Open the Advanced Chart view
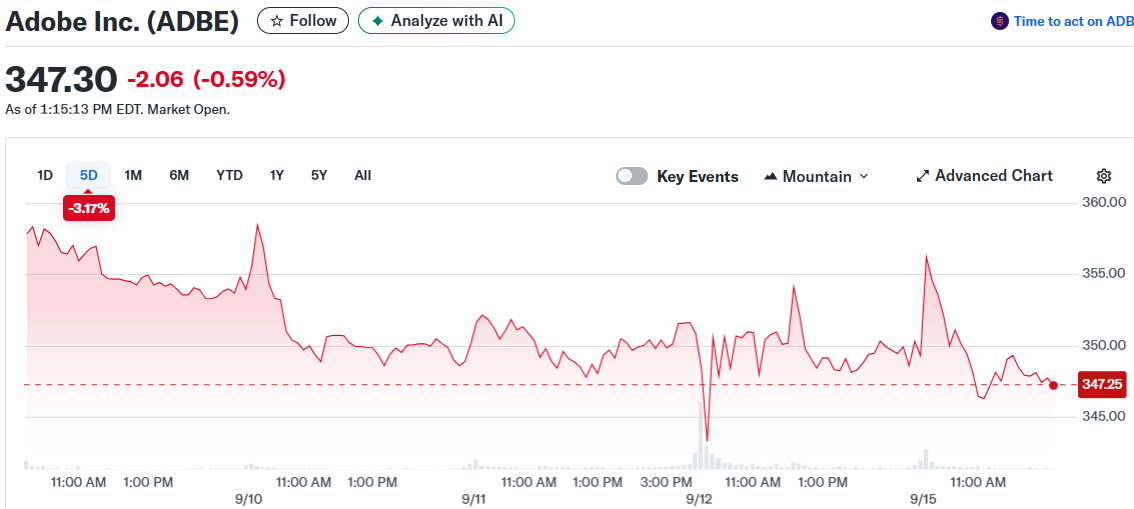The height and width of the screenshot is (509, 1134). point(984,176)
